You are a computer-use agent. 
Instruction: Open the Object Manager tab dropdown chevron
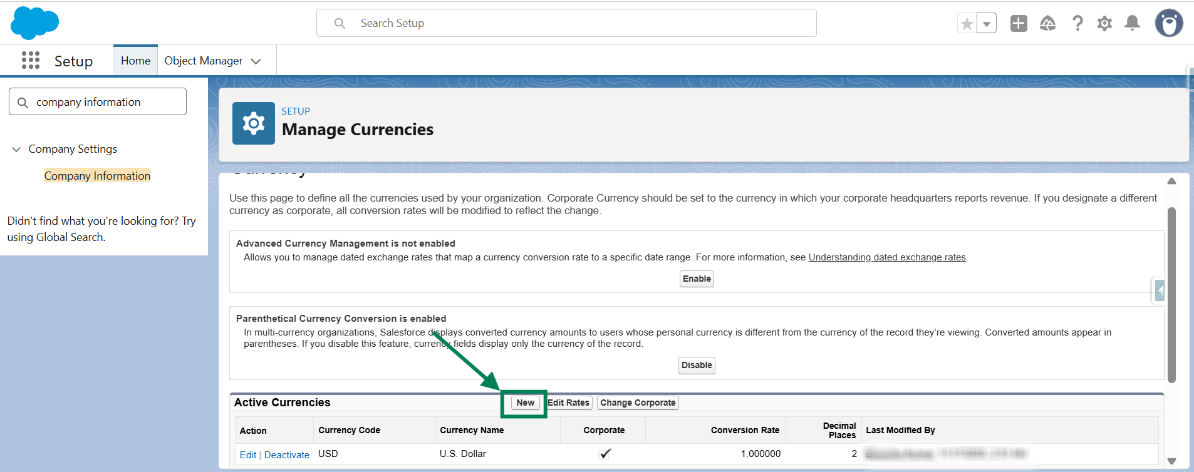256,61
